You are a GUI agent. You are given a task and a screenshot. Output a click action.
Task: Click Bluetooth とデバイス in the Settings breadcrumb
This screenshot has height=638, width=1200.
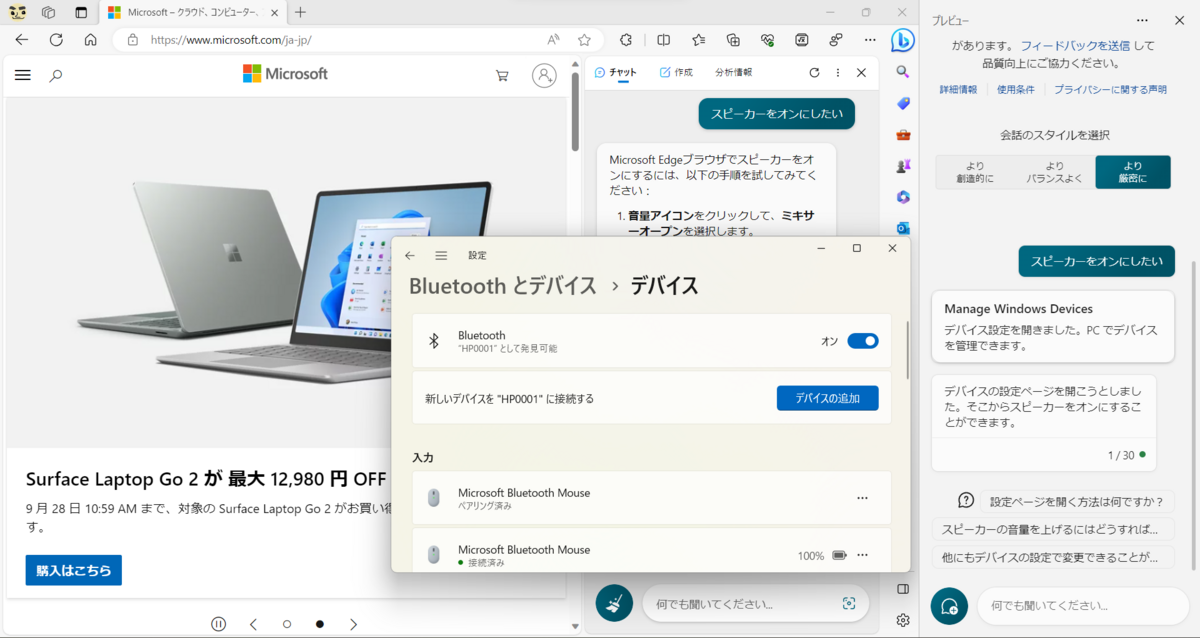point(503,286)
